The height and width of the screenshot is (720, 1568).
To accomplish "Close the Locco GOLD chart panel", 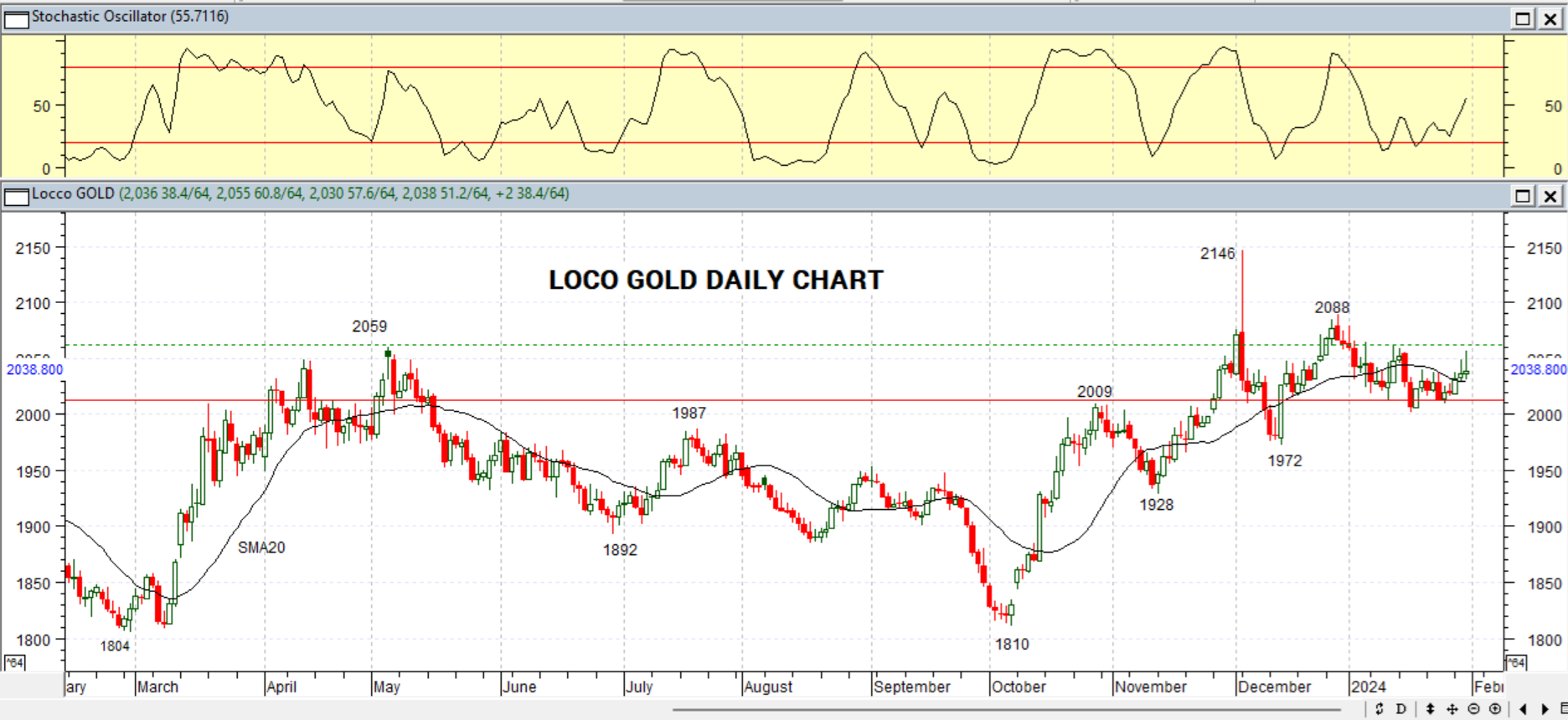I will (1550, 196).
